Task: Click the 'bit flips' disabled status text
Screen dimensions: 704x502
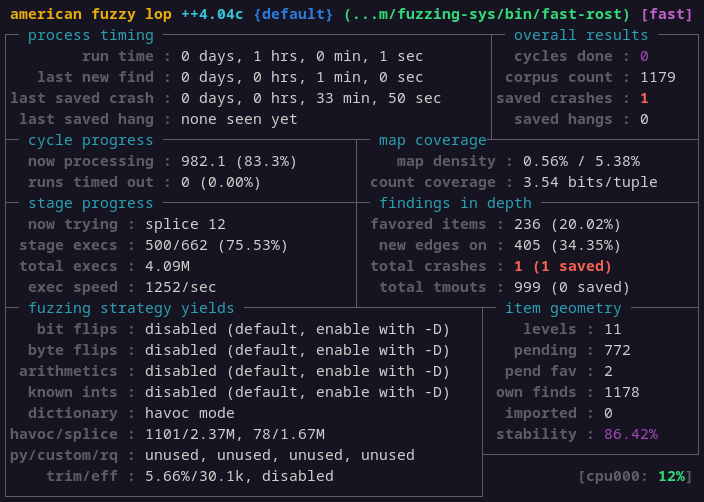Action: tap(298, 330)
